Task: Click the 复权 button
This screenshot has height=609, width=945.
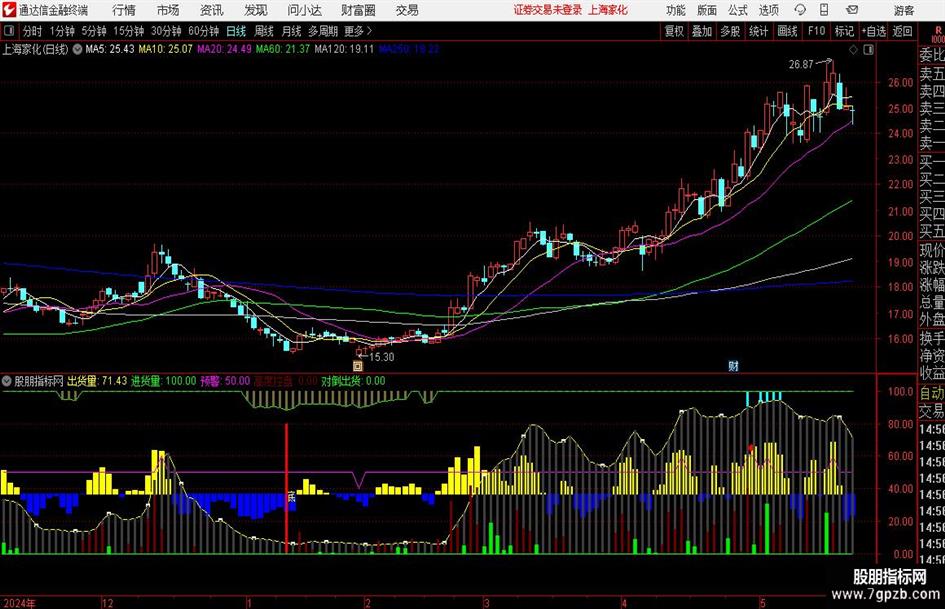Action: tap(674, 31)
